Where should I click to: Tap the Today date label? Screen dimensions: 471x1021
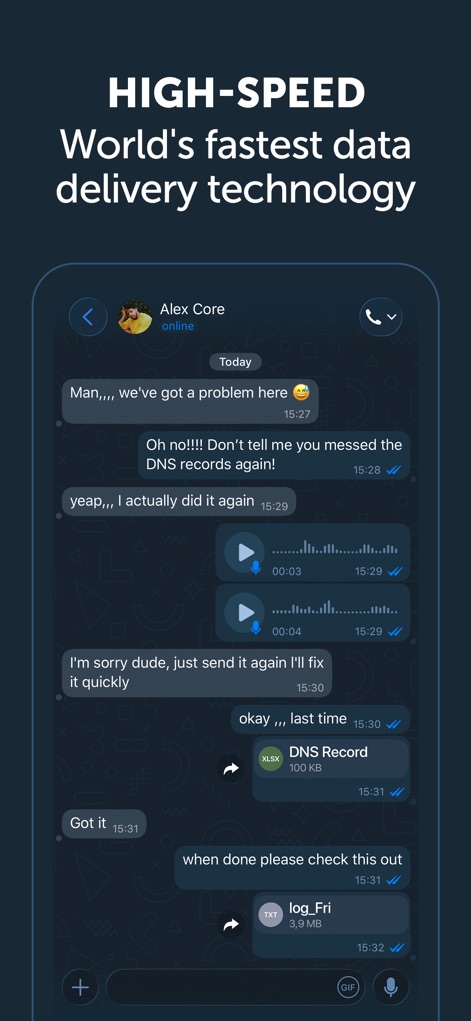click(x=235, y=362)
